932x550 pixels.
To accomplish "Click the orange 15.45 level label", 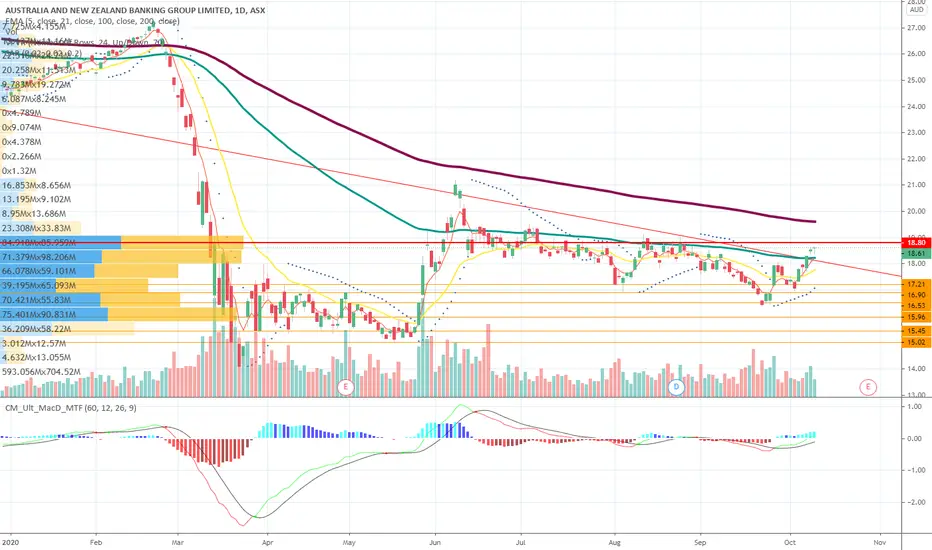I will [916, 331].
